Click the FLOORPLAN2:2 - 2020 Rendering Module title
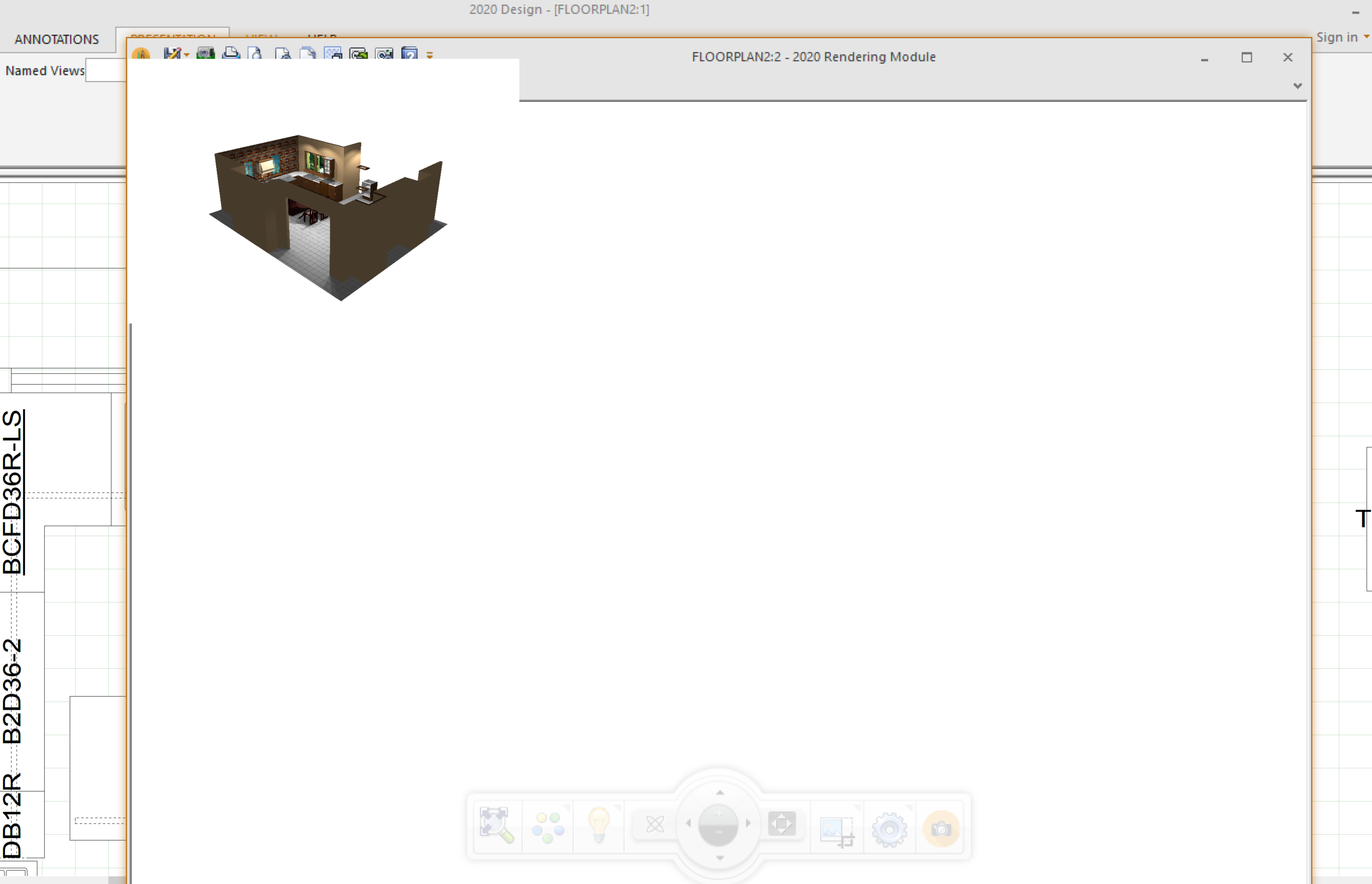This screenshot has height=884, width=1372. click(x=813, y=57)
